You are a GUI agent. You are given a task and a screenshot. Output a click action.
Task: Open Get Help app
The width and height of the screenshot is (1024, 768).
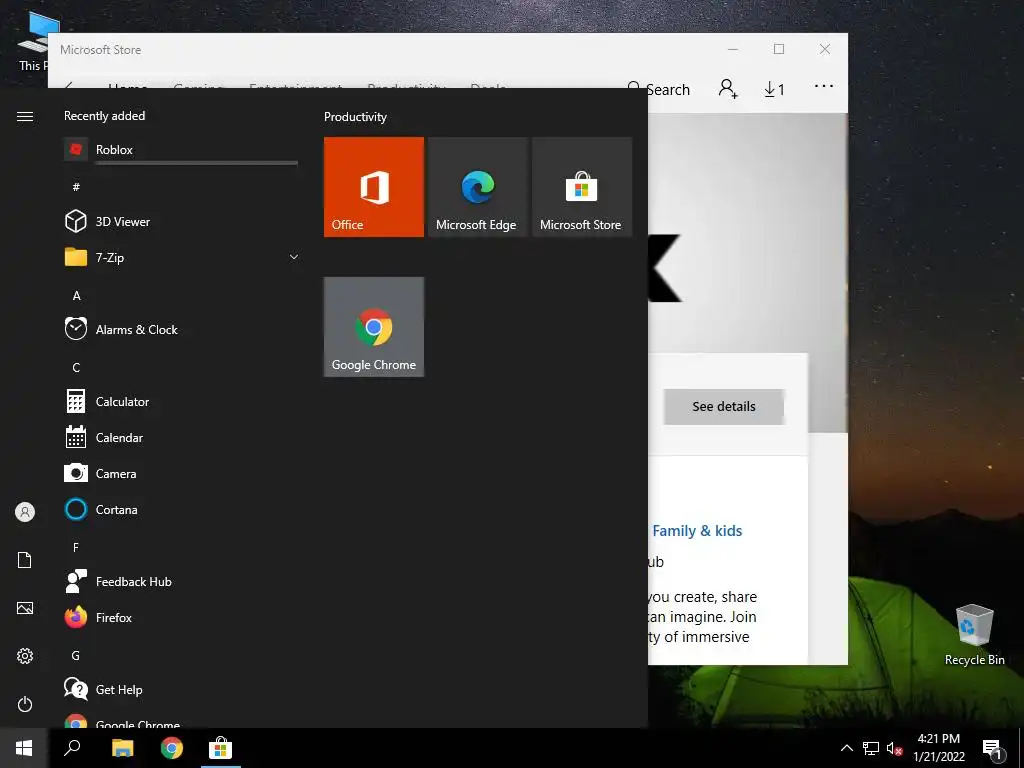tap(181, 690)
